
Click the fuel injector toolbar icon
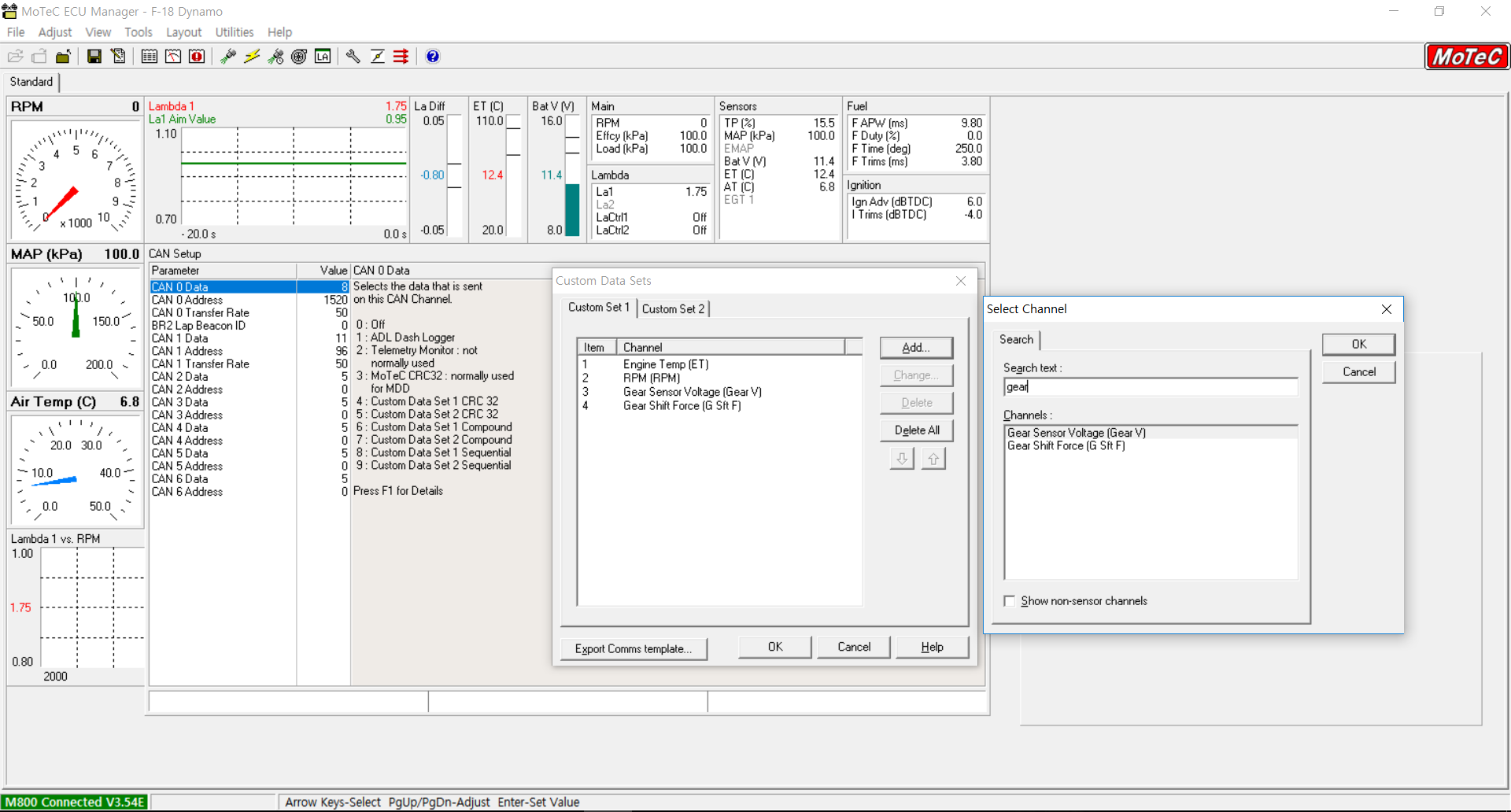pos(228,57)
